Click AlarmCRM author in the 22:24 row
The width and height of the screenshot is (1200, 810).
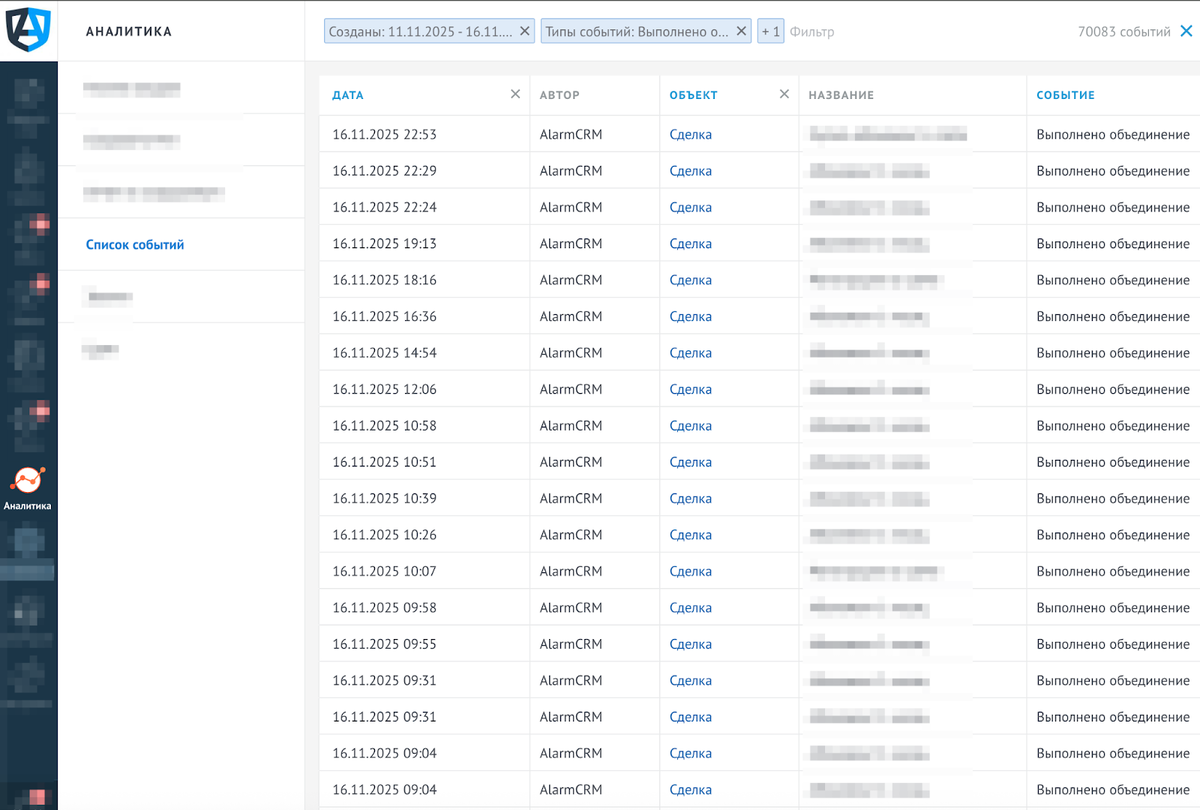pyautogui.click(x=571, y=208)
